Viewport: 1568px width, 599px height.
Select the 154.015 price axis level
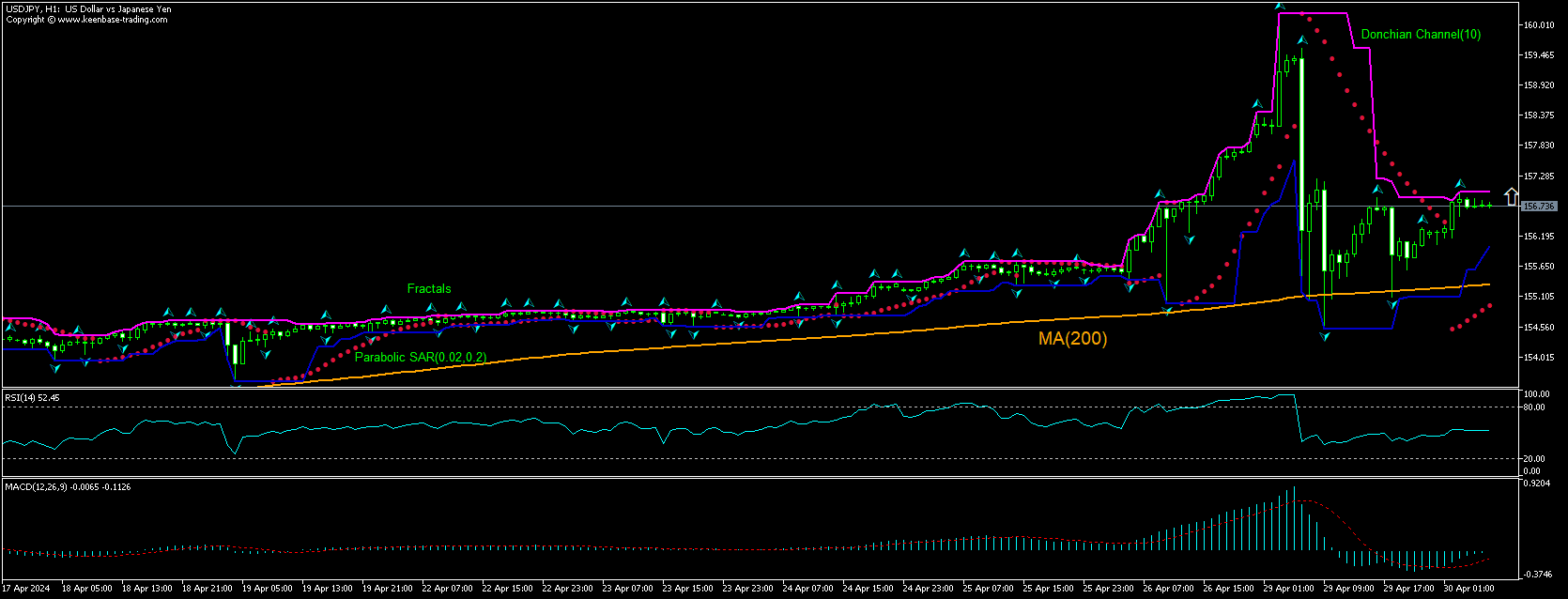(1538, 358)
